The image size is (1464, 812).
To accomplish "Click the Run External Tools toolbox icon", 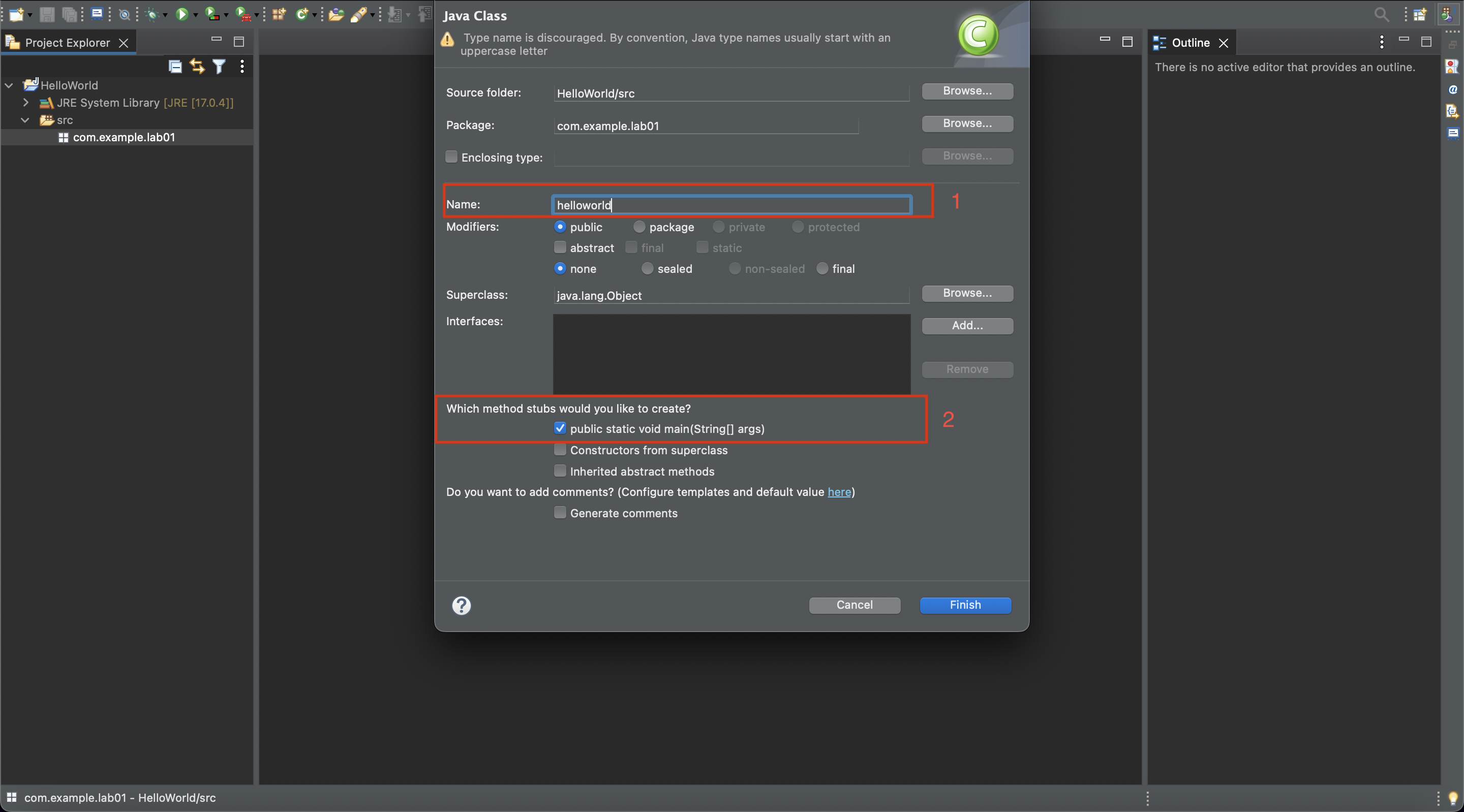I will coord(243,14).
